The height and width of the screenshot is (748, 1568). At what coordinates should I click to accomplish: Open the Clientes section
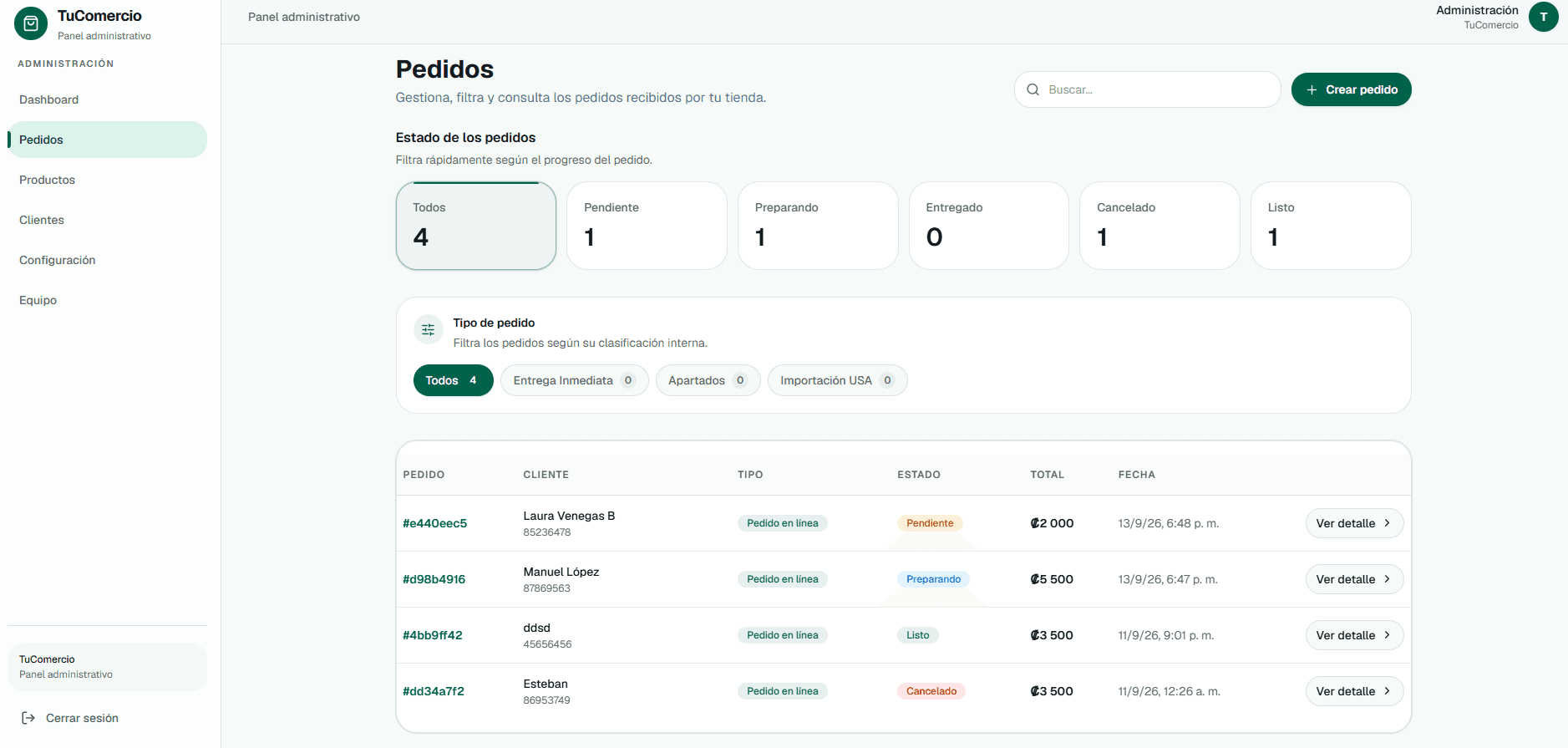tap(107, 220)
